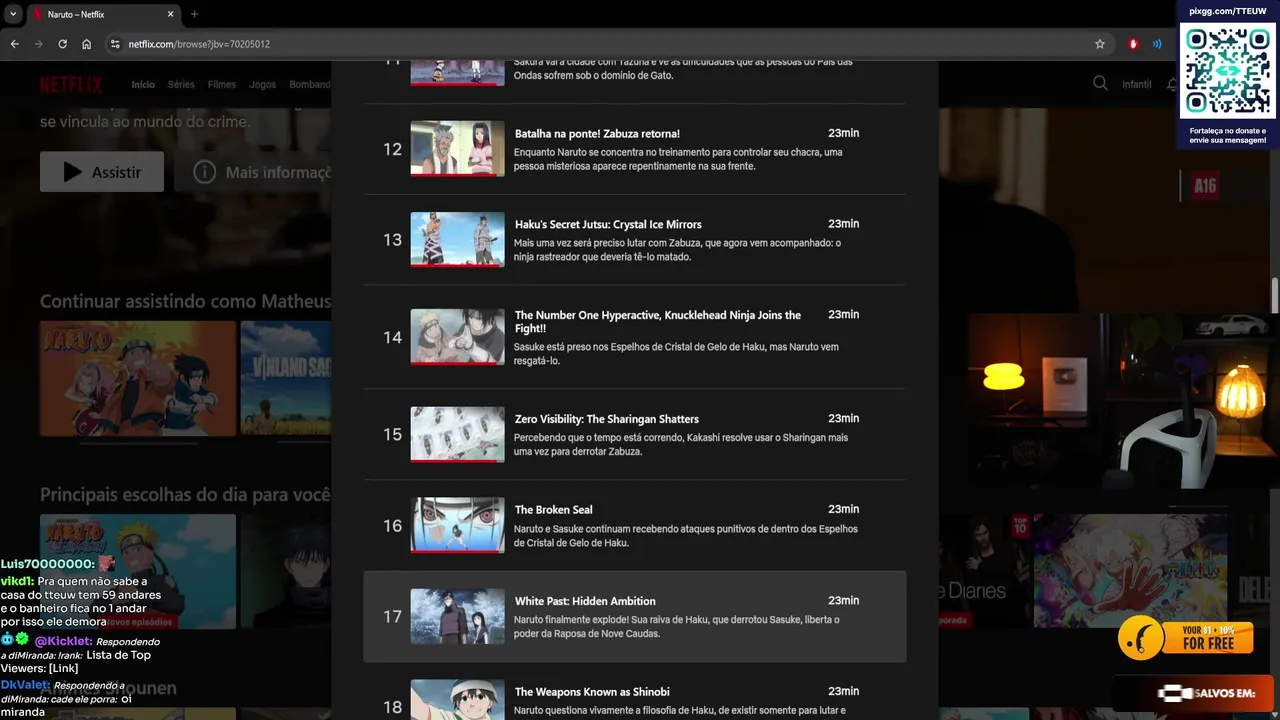This screenshot has height=720, width=1280.
Task: Bookmark this page with the star icon
Action: [1100, 44]
